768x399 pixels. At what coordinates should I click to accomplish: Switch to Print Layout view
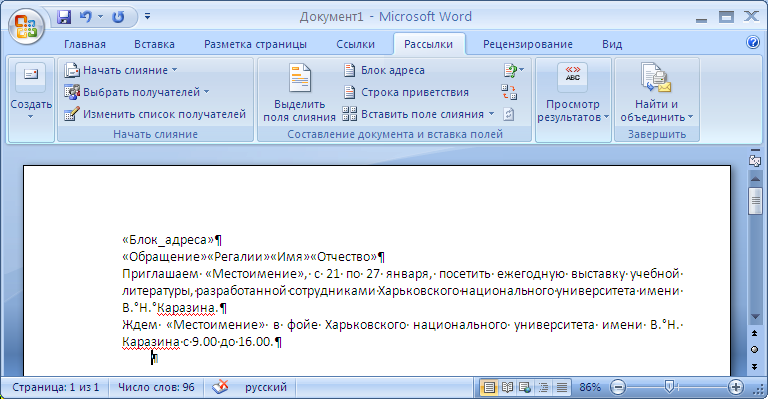(489, 388)
